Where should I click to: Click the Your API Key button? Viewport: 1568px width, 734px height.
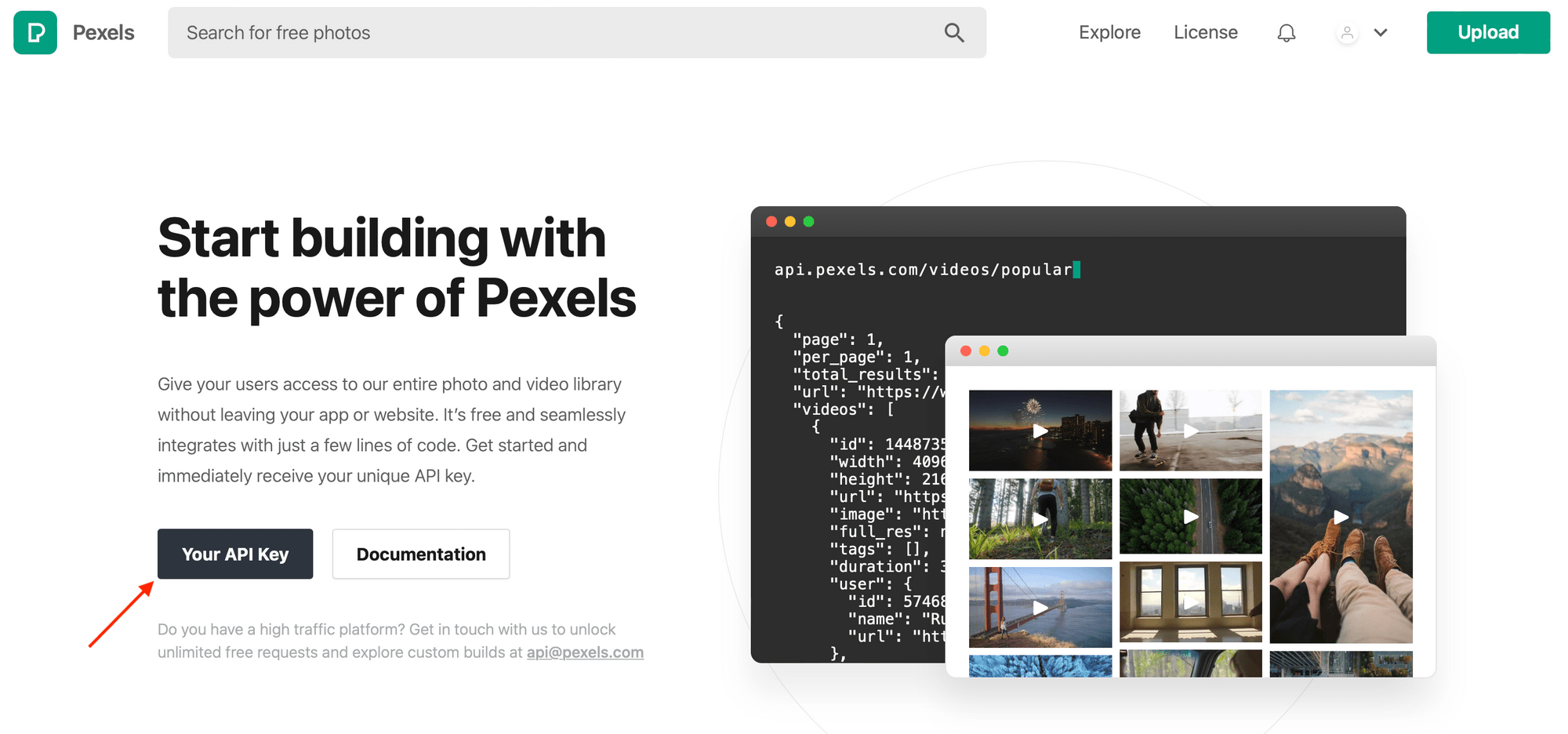(235, 554)
